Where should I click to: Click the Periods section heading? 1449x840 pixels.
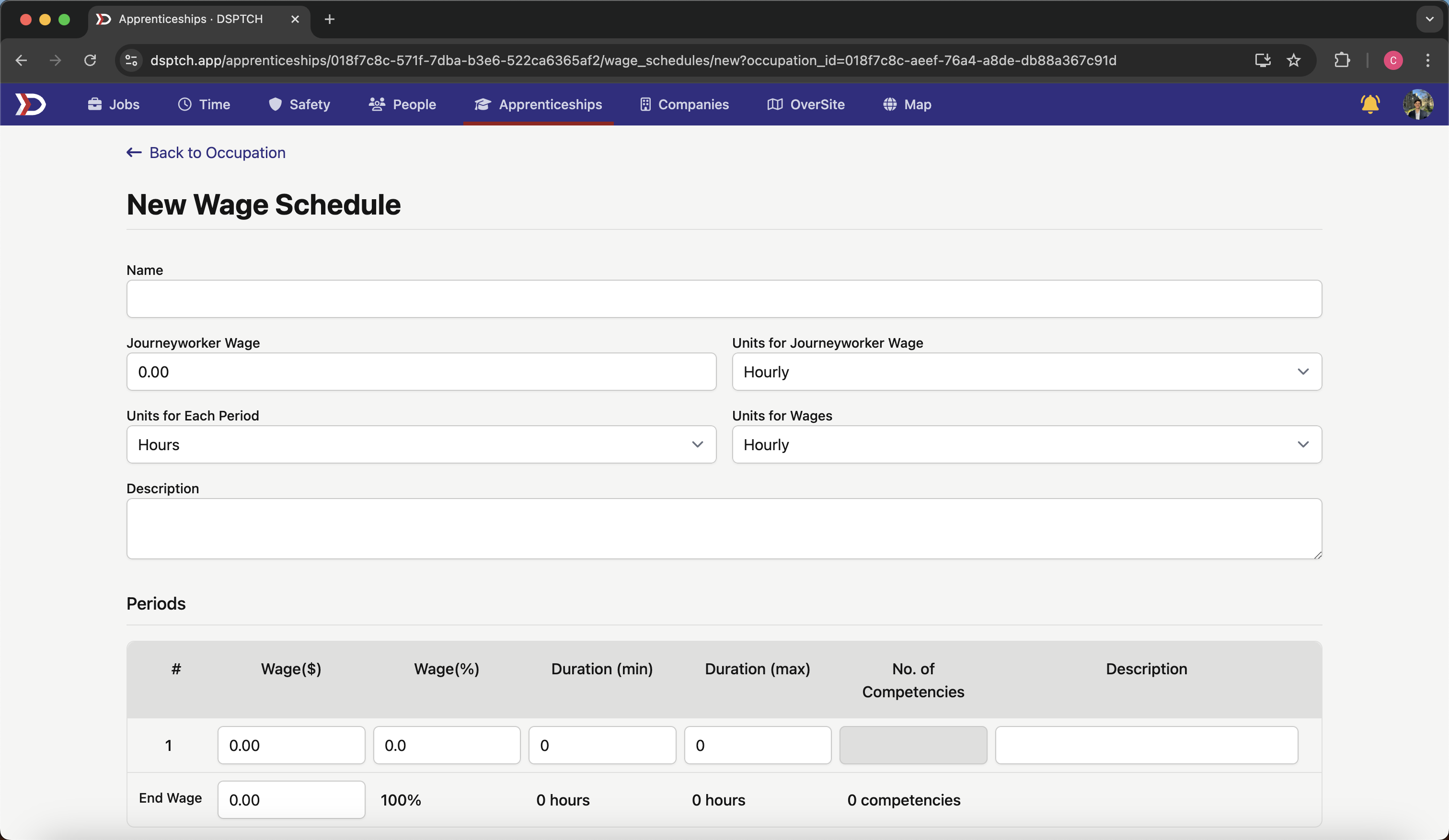click(156, 604)
